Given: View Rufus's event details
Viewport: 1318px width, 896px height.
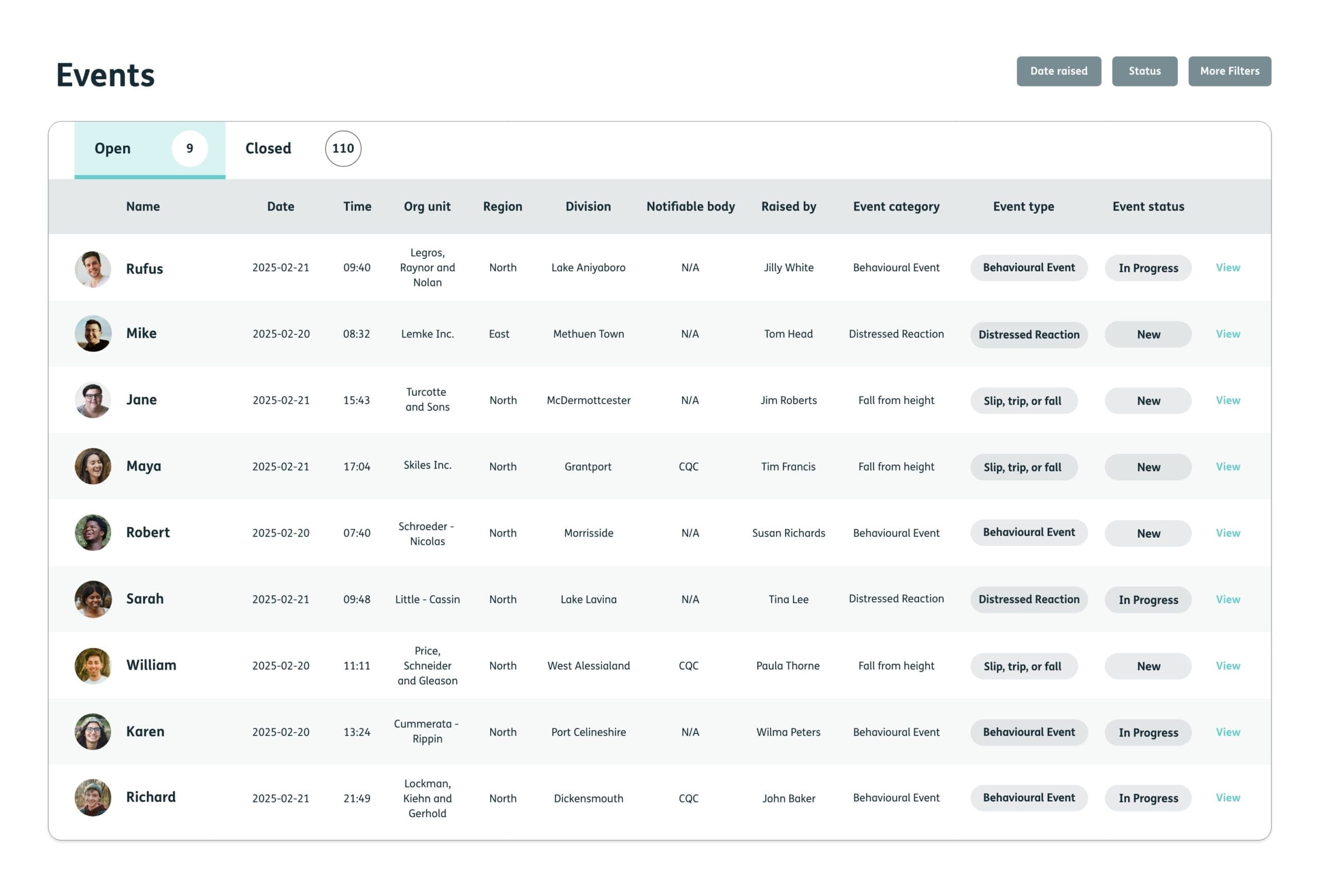Looking at the screenshot, I should 1227,268.
